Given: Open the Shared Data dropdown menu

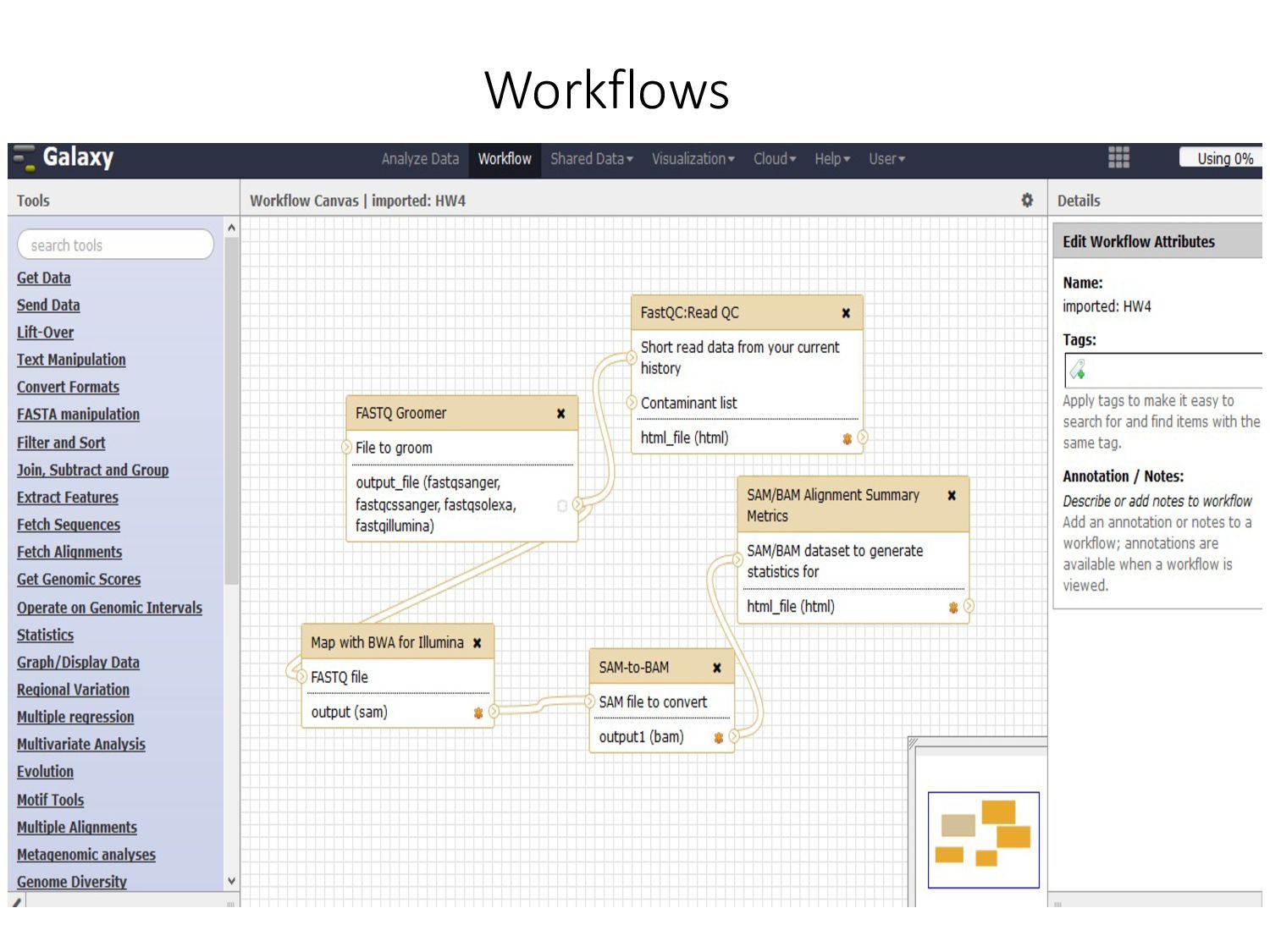Looking at the screenshot, I should (x=591, y=159).
